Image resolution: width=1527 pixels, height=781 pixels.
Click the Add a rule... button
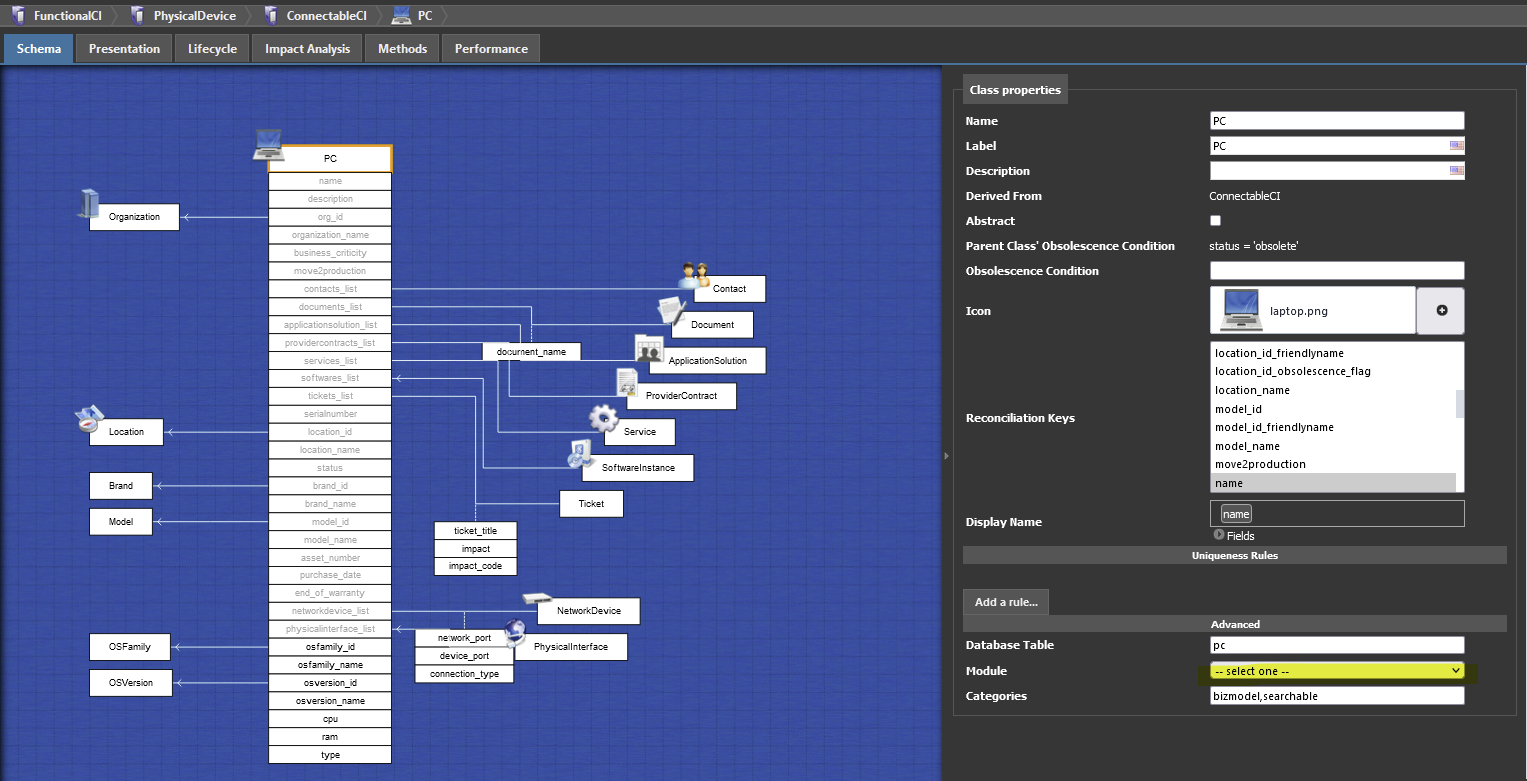click(1005, 602)
